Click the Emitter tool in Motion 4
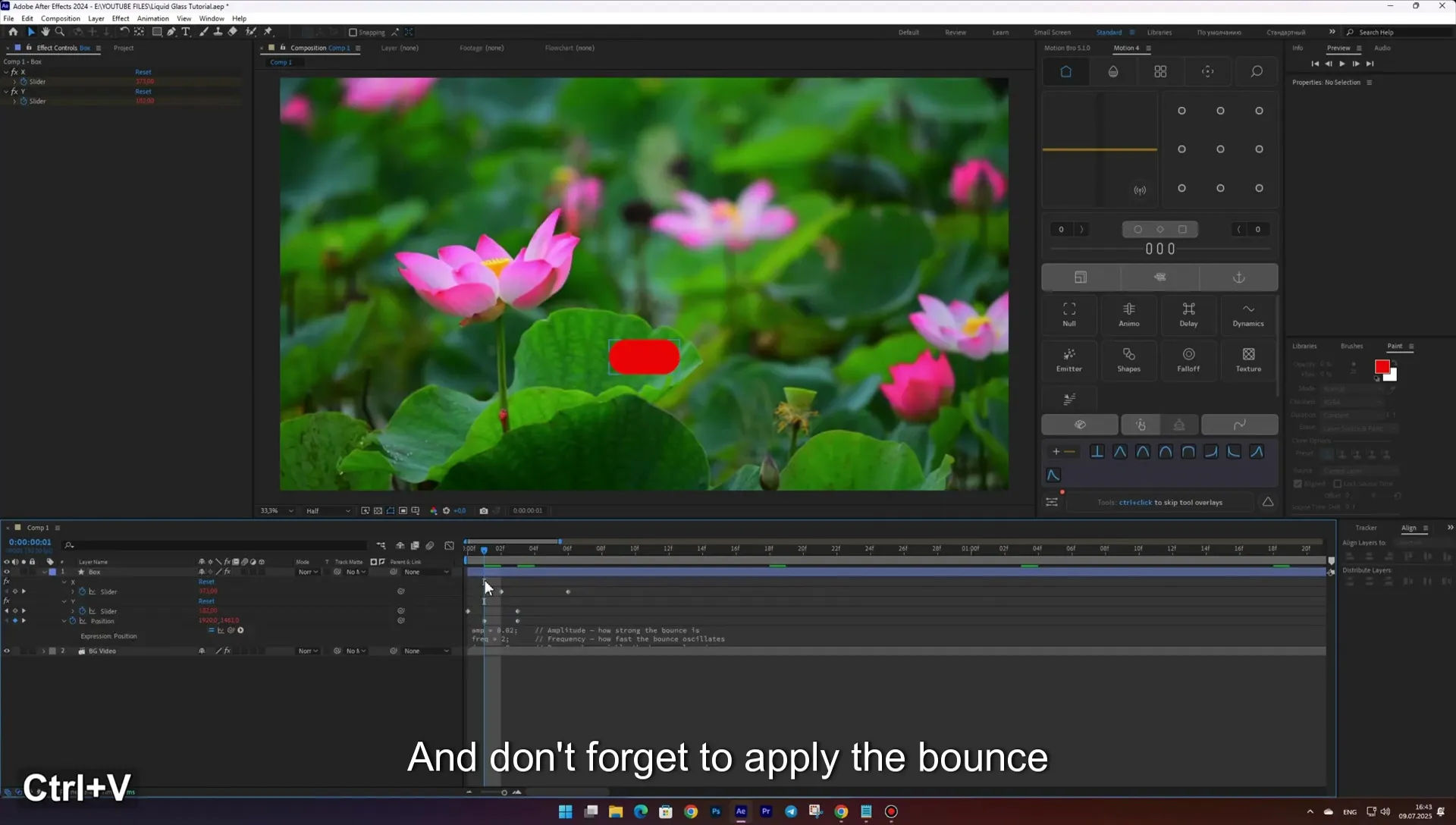The image size is (1456, 825). (1069, 359)
